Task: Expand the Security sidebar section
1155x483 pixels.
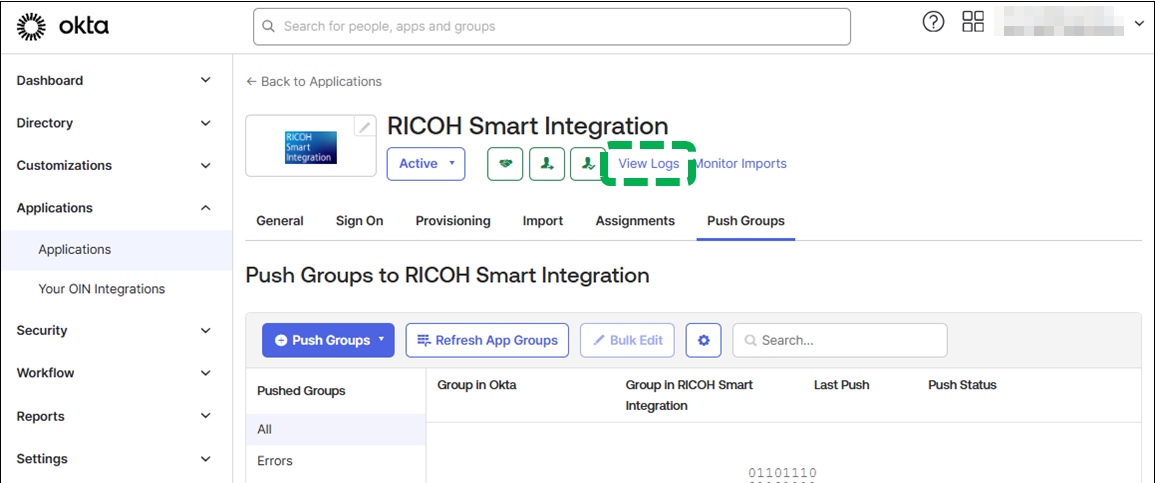Action: (115, 330)
